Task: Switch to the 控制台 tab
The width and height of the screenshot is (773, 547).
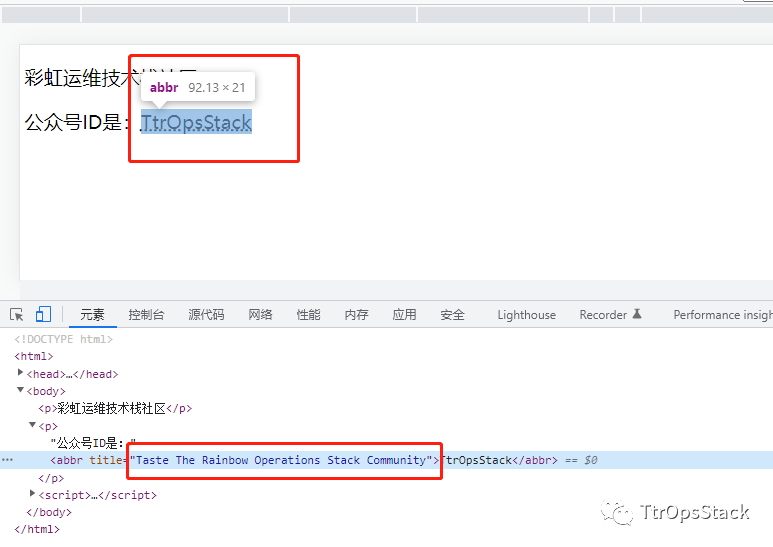Action: pyautogui.click(x=146, y=314)
